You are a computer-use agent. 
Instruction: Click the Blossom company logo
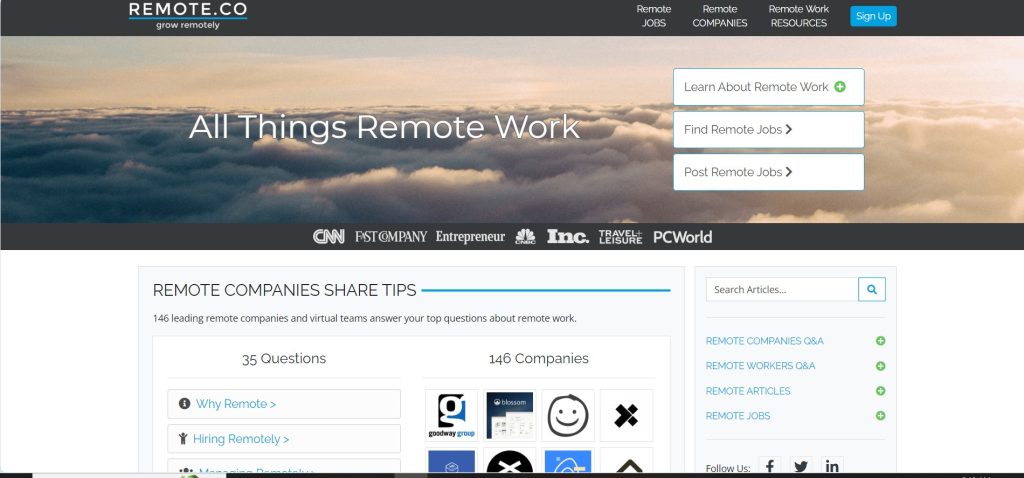tap(510, 415)
